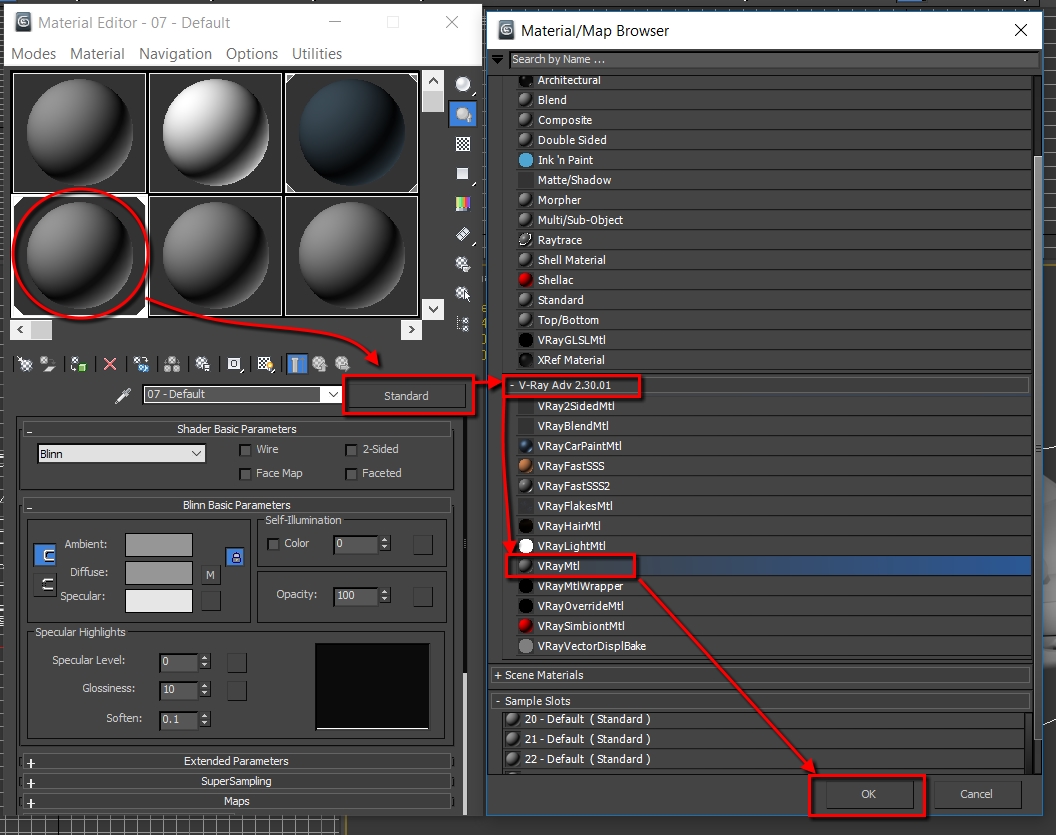The image size is (1056, 835).
Task: Open the Utilities menu
Action: 317,54
